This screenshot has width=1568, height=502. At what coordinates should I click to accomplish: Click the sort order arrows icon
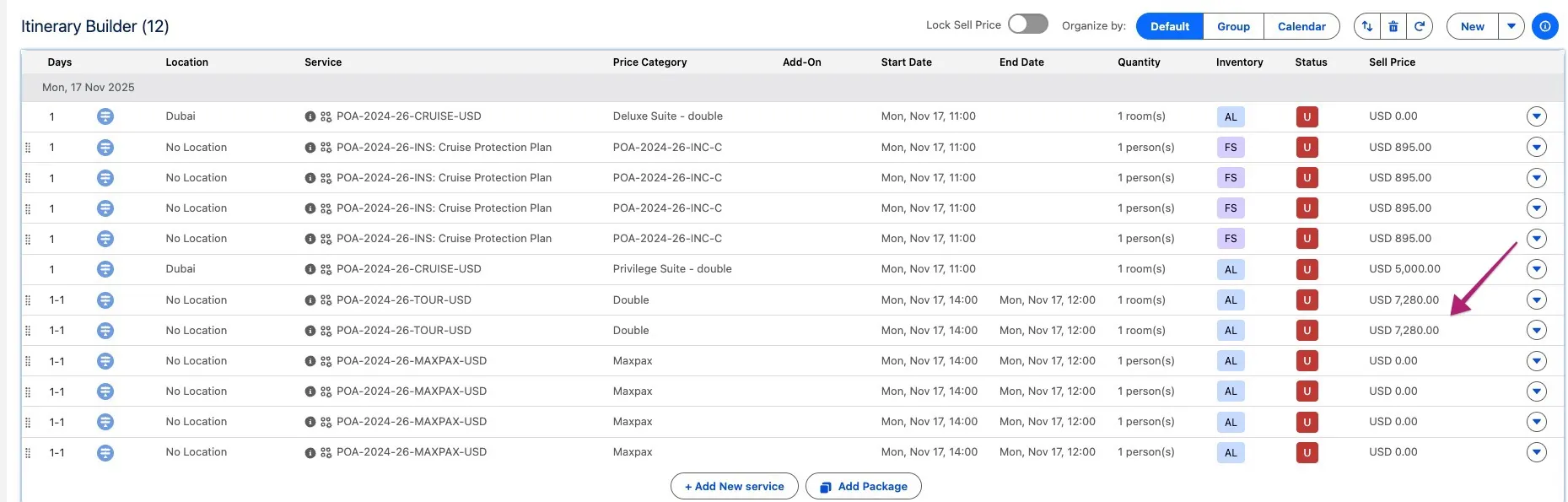click(1366, 26)
